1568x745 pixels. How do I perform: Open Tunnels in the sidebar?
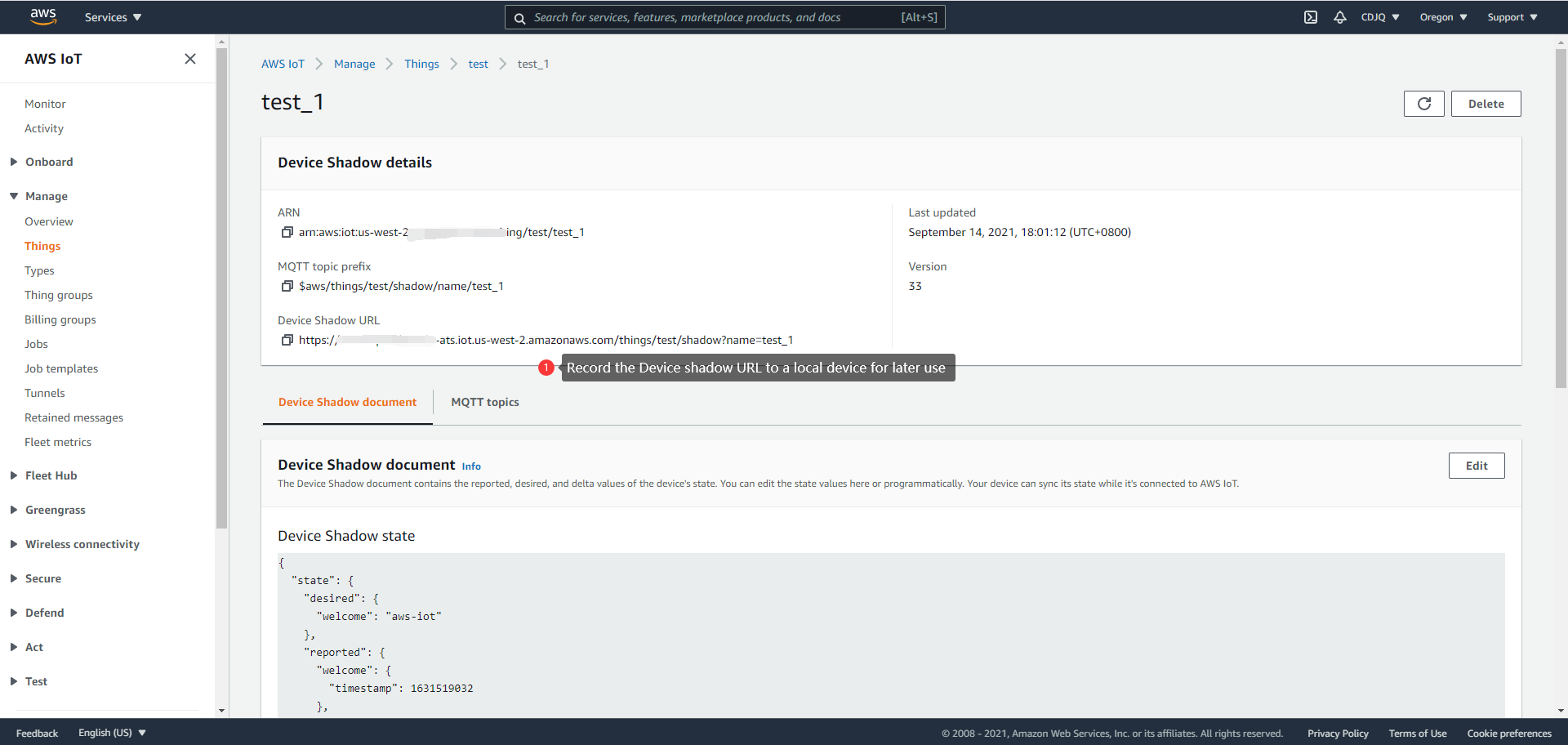click(x=45, y=393)
